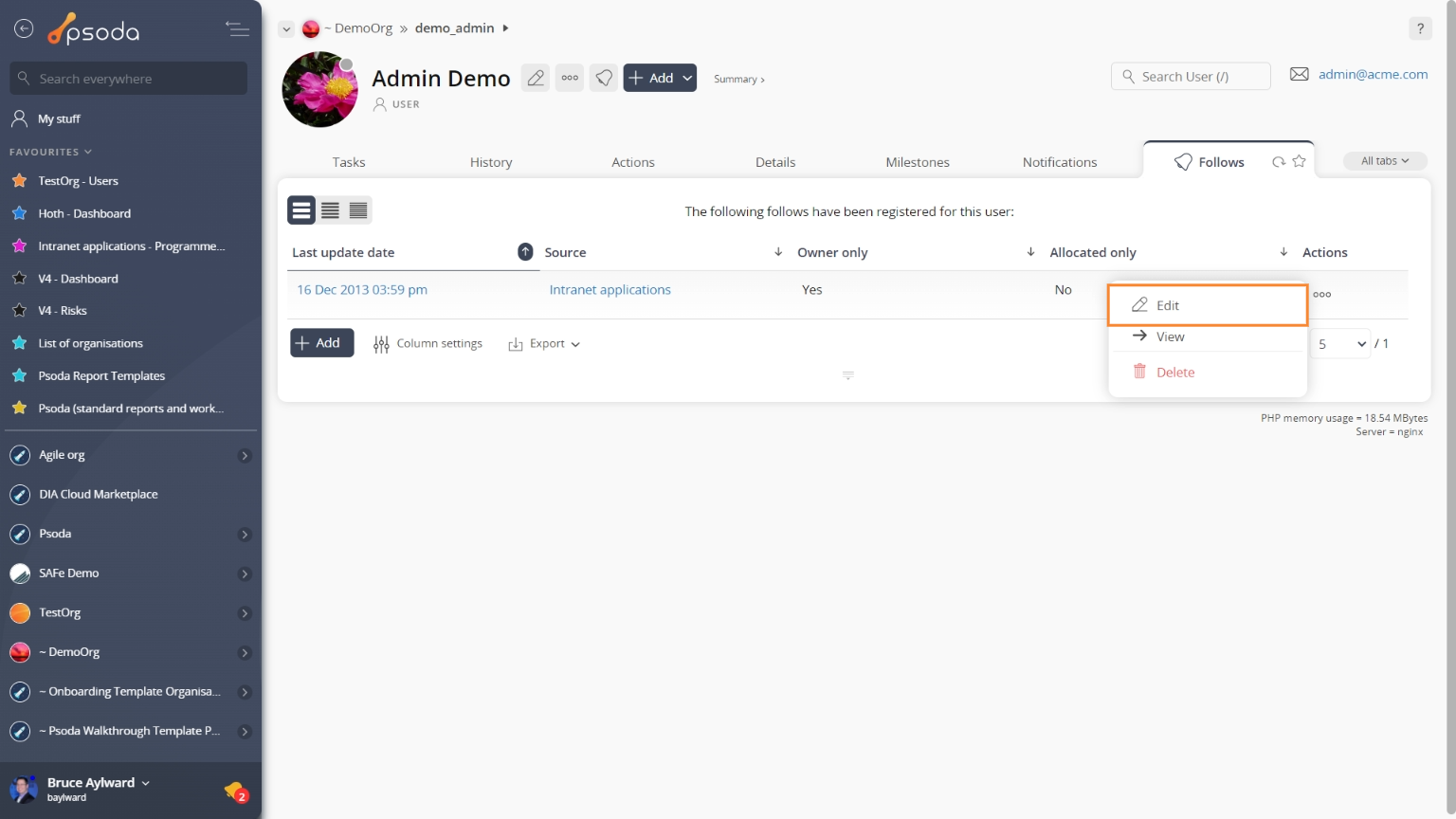1456x819 pixels.
Task: Go to ~ DemoOrg breadcrumb
Action: click(358, 28)
